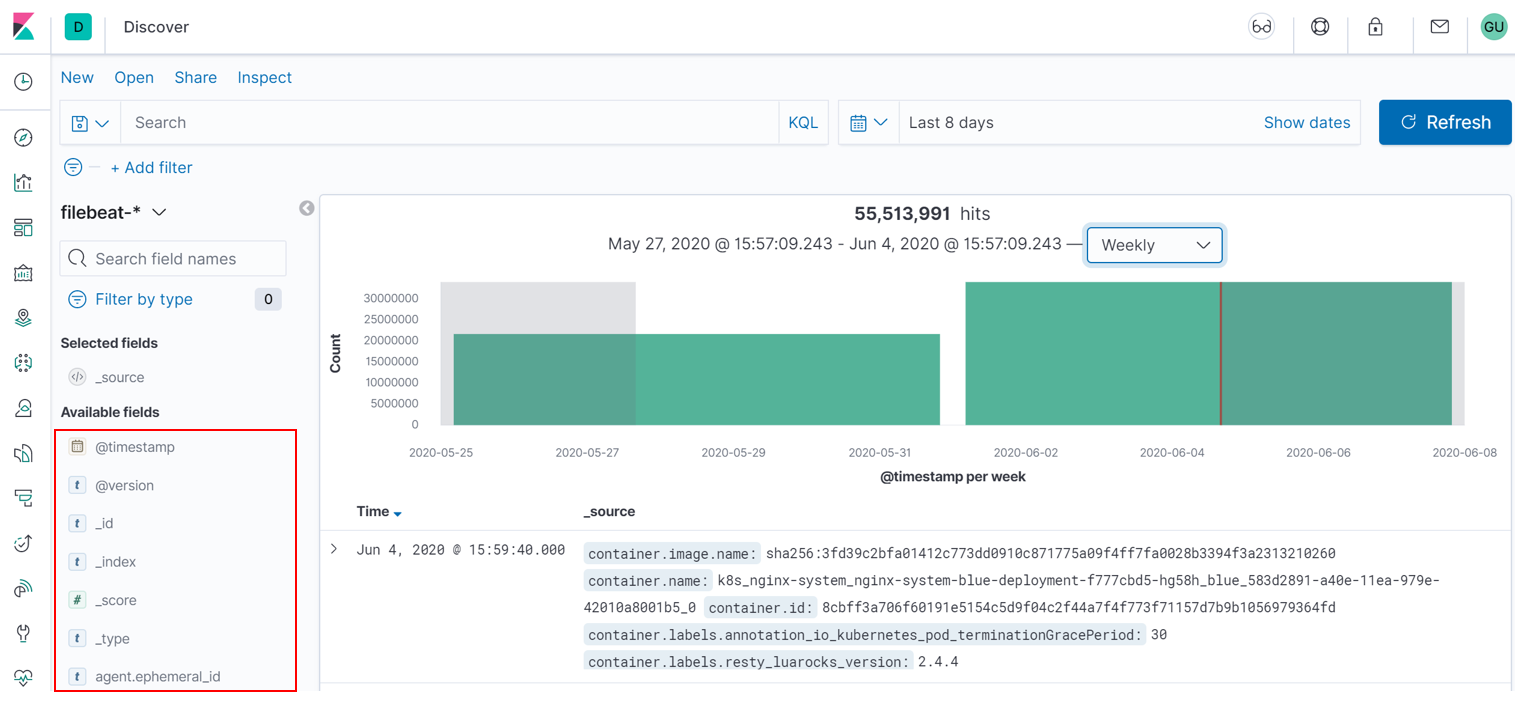
Task: Change index pattern filebeat-* dropdown
Action: (x=113, y=212)
